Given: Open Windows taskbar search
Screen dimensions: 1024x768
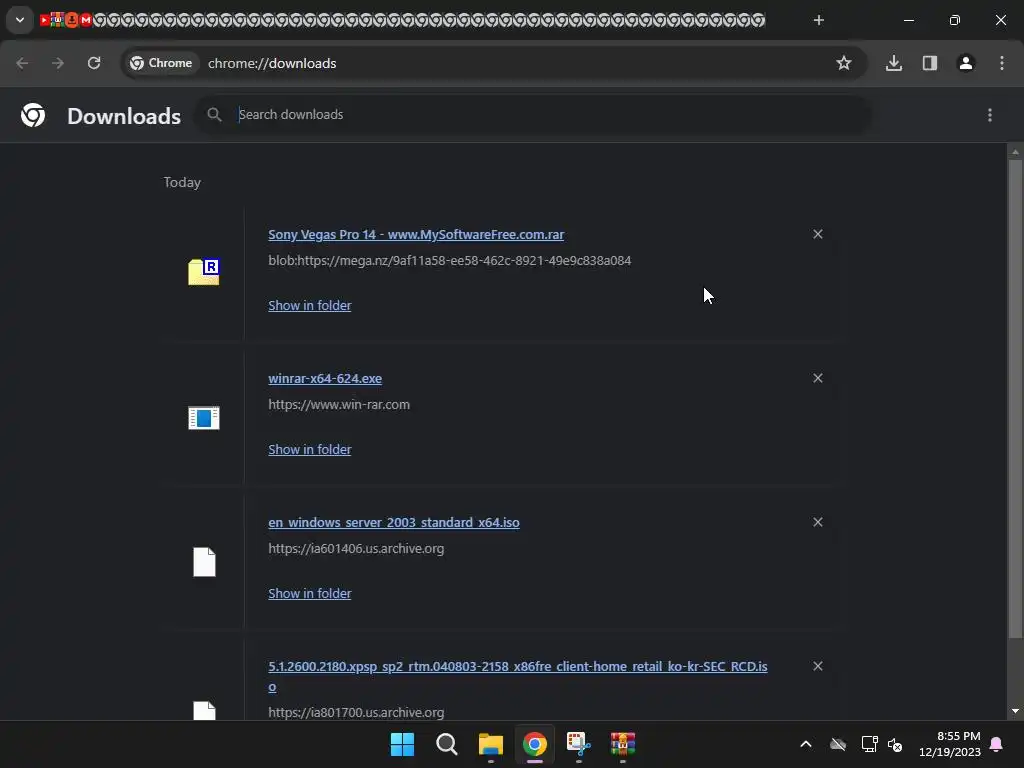Looking at the screenshot, I should [447, 744].
